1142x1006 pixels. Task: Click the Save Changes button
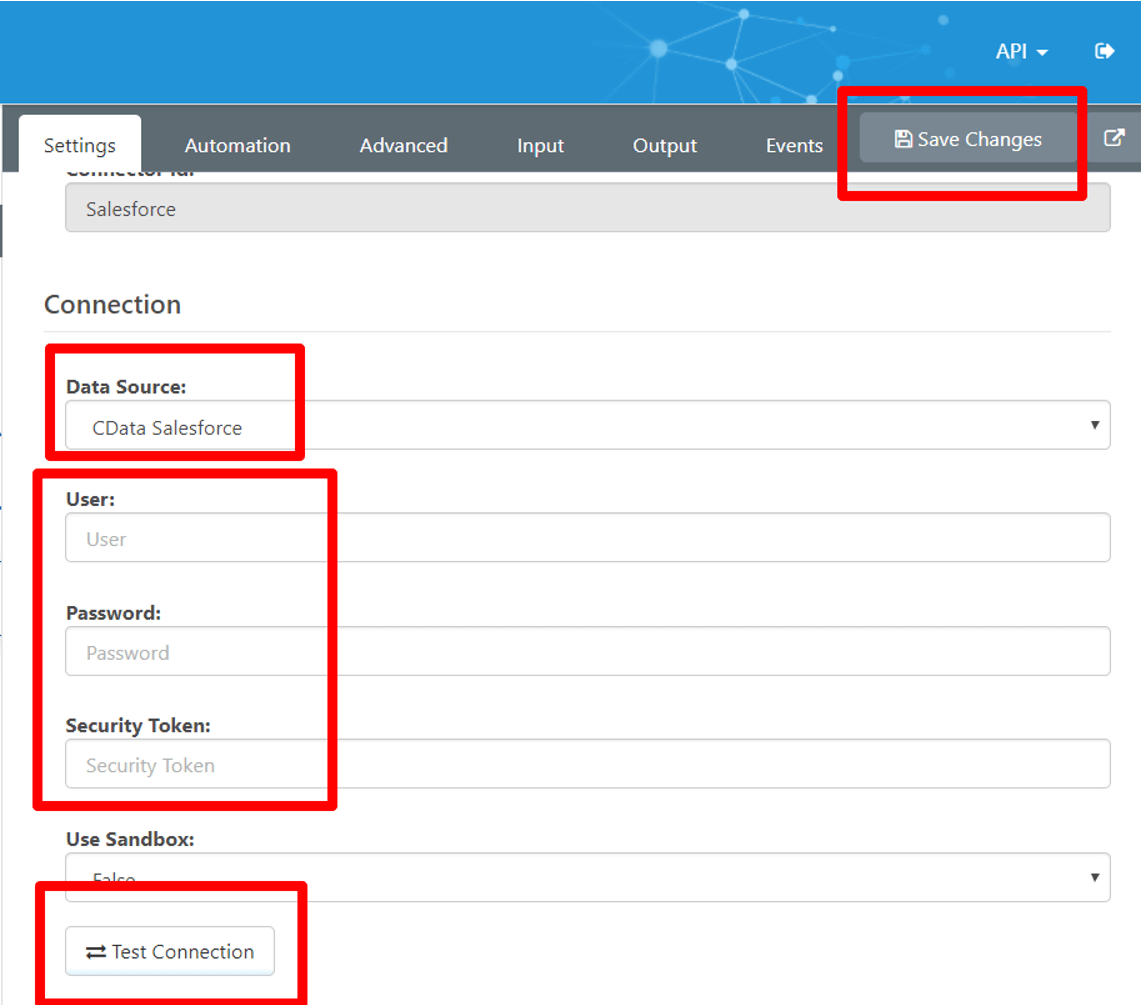tap(968, 138)
